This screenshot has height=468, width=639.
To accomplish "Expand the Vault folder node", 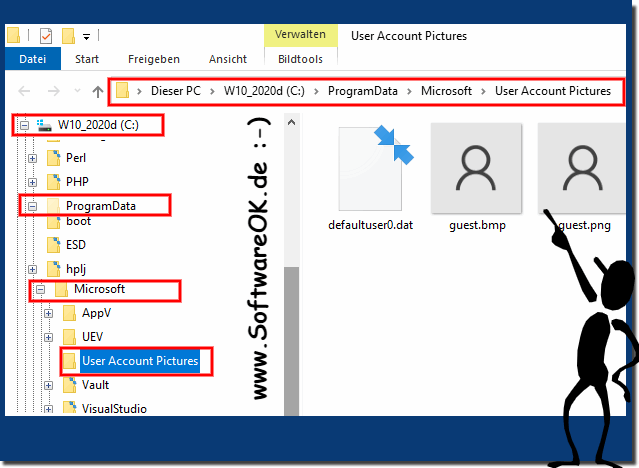I will [48, 386].
